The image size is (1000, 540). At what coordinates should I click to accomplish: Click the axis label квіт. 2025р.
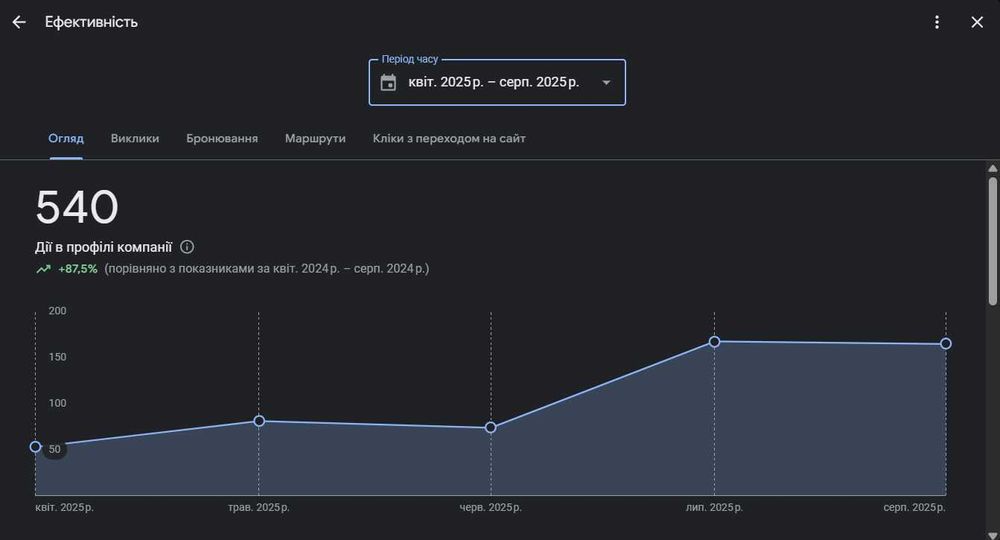click(x=64, y=507)
